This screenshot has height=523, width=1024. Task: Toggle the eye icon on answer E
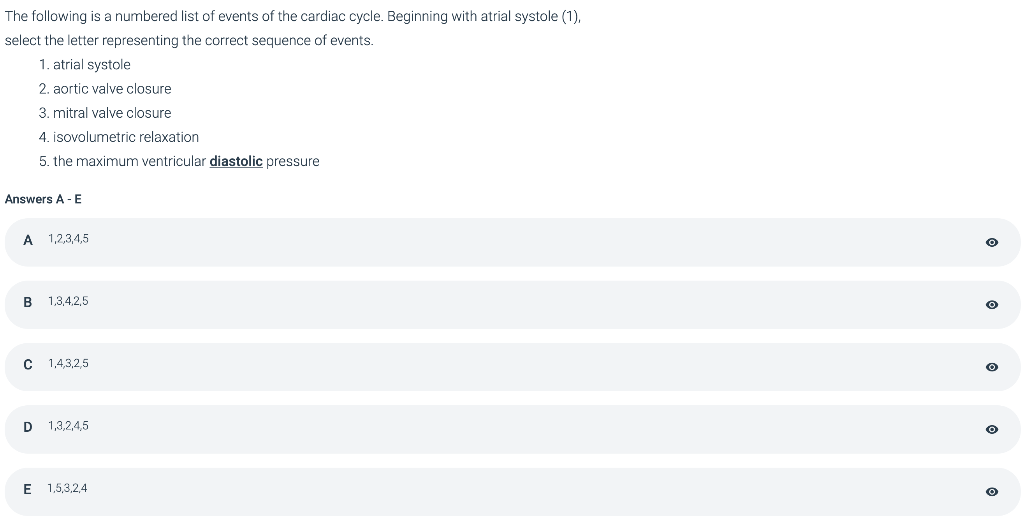[x=991, y=491]
